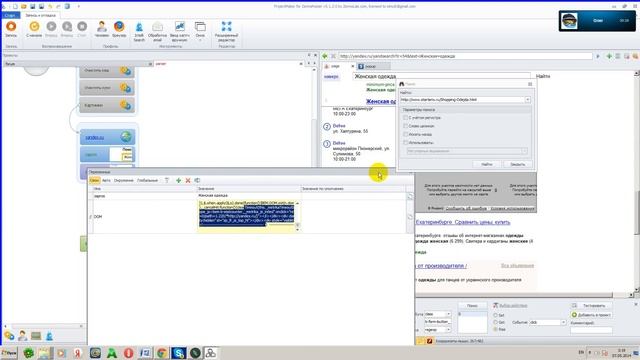Add new browser tab with green plus
640x360 pixels.
[609, 56]
